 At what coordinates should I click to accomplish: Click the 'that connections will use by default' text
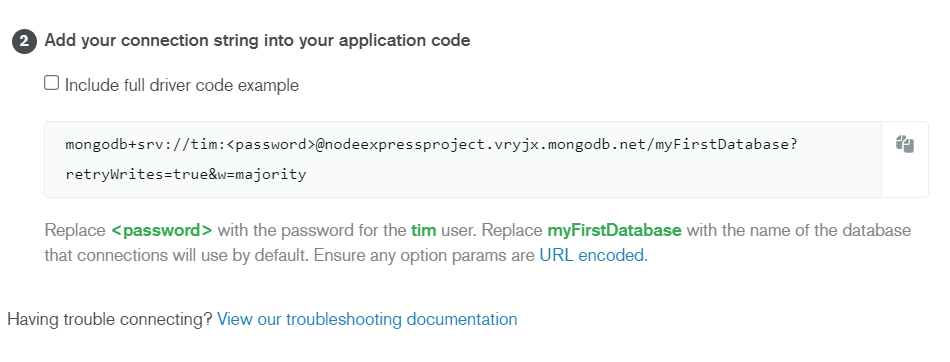pyautogui.click(x=175, y=255)
